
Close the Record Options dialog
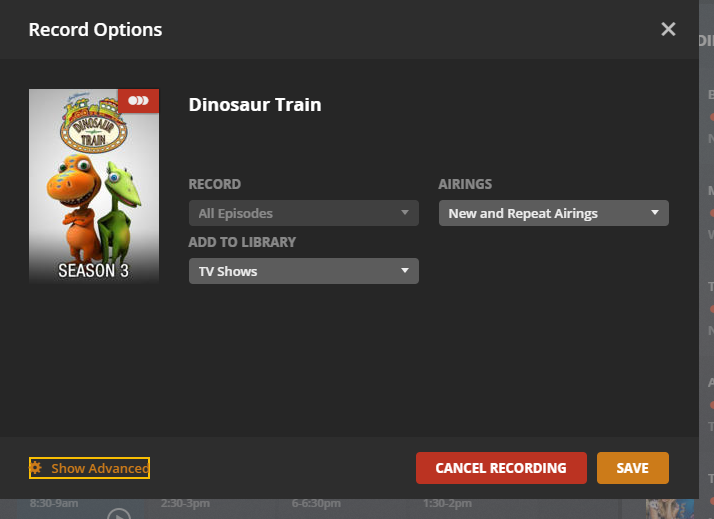tap(668, 29)
